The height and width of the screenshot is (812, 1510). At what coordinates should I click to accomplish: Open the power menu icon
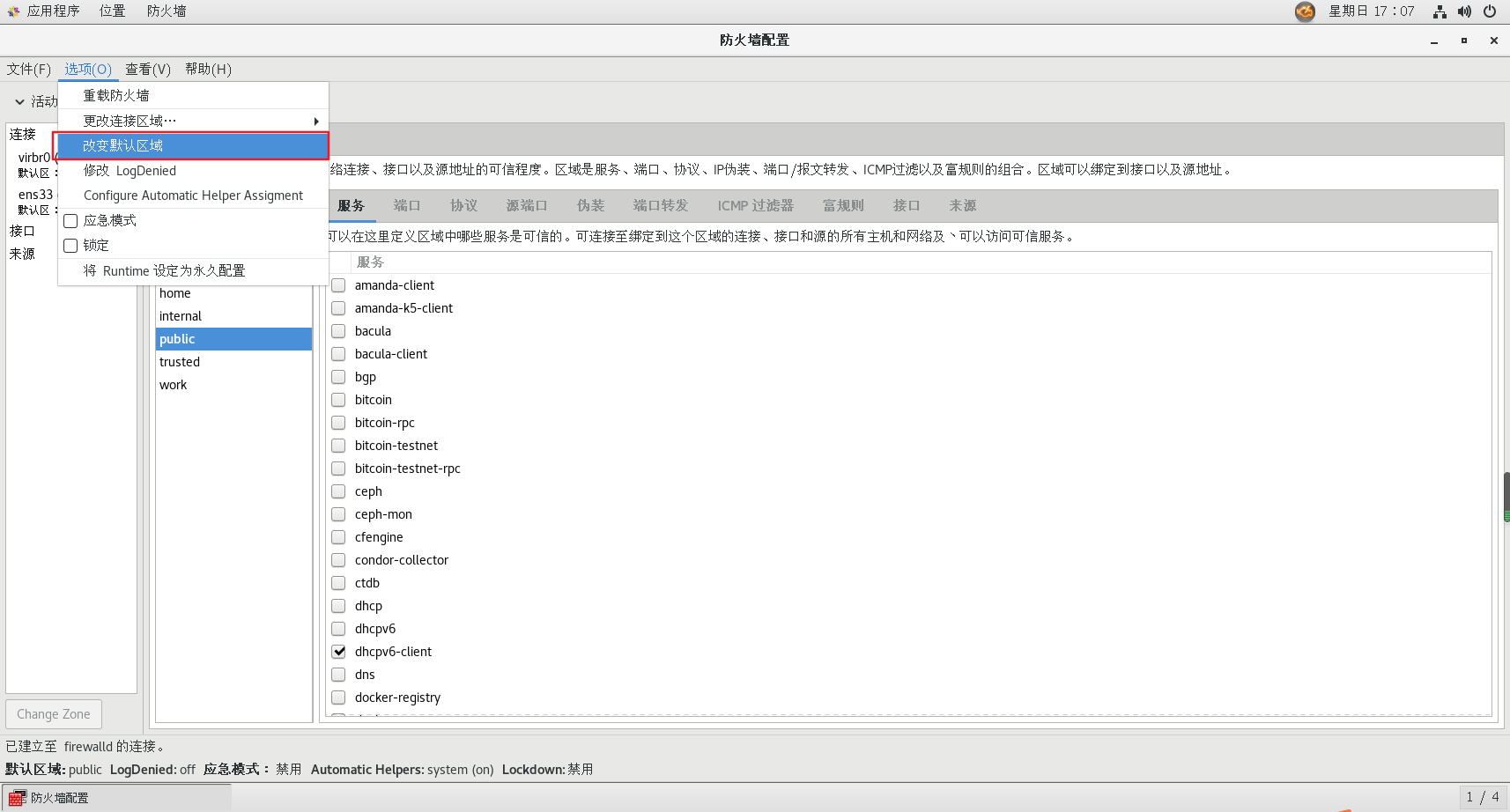pyautogui.click(x=1490, y=11)
